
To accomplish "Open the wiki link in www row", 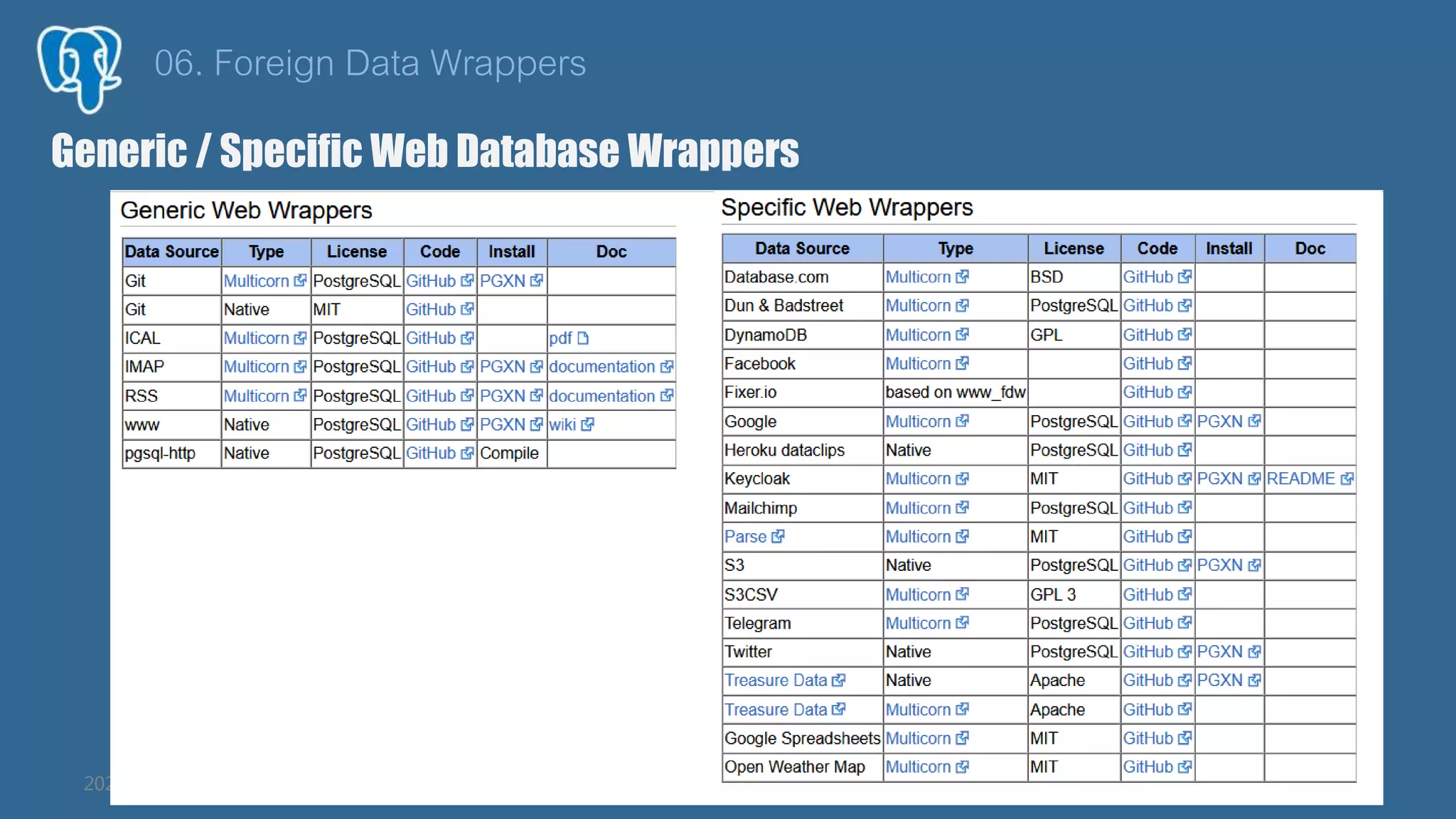I will pos(571,425).
